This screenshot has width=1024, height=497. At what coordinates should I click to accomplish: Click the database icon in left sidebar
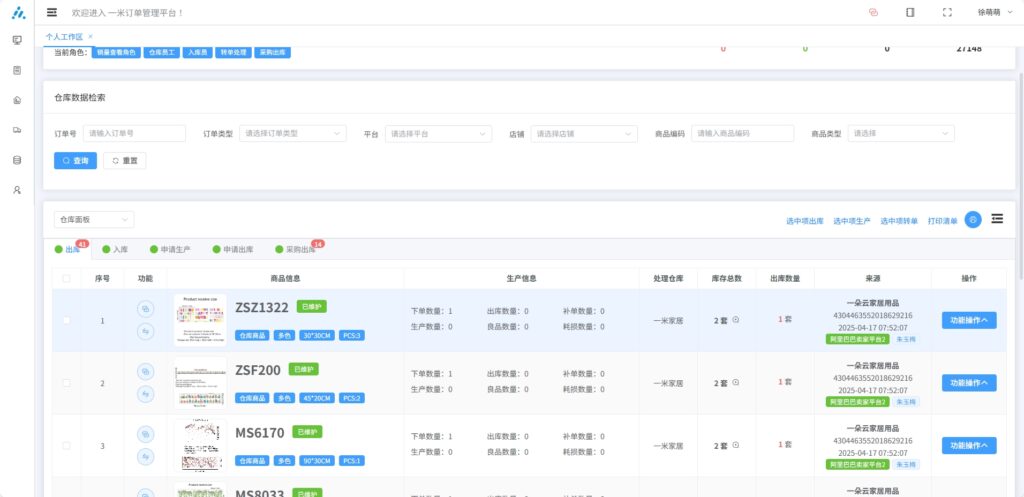coord(17,160)
